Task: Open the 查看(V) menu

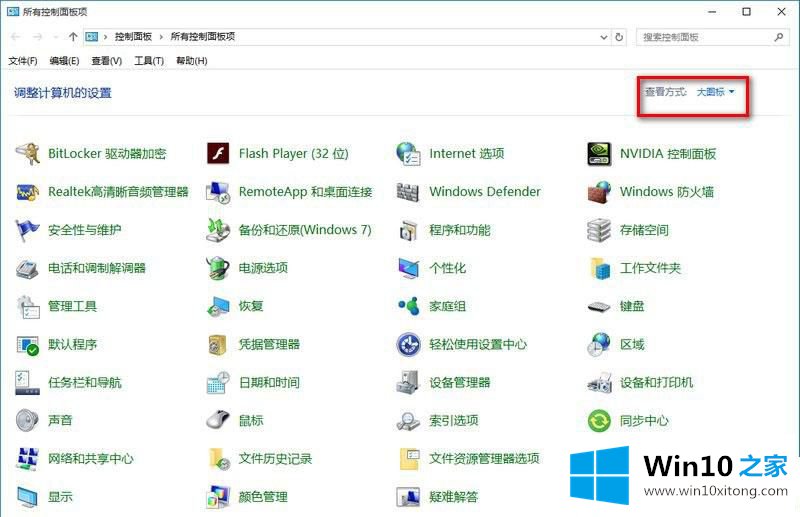Action: [x=107, y=61]
